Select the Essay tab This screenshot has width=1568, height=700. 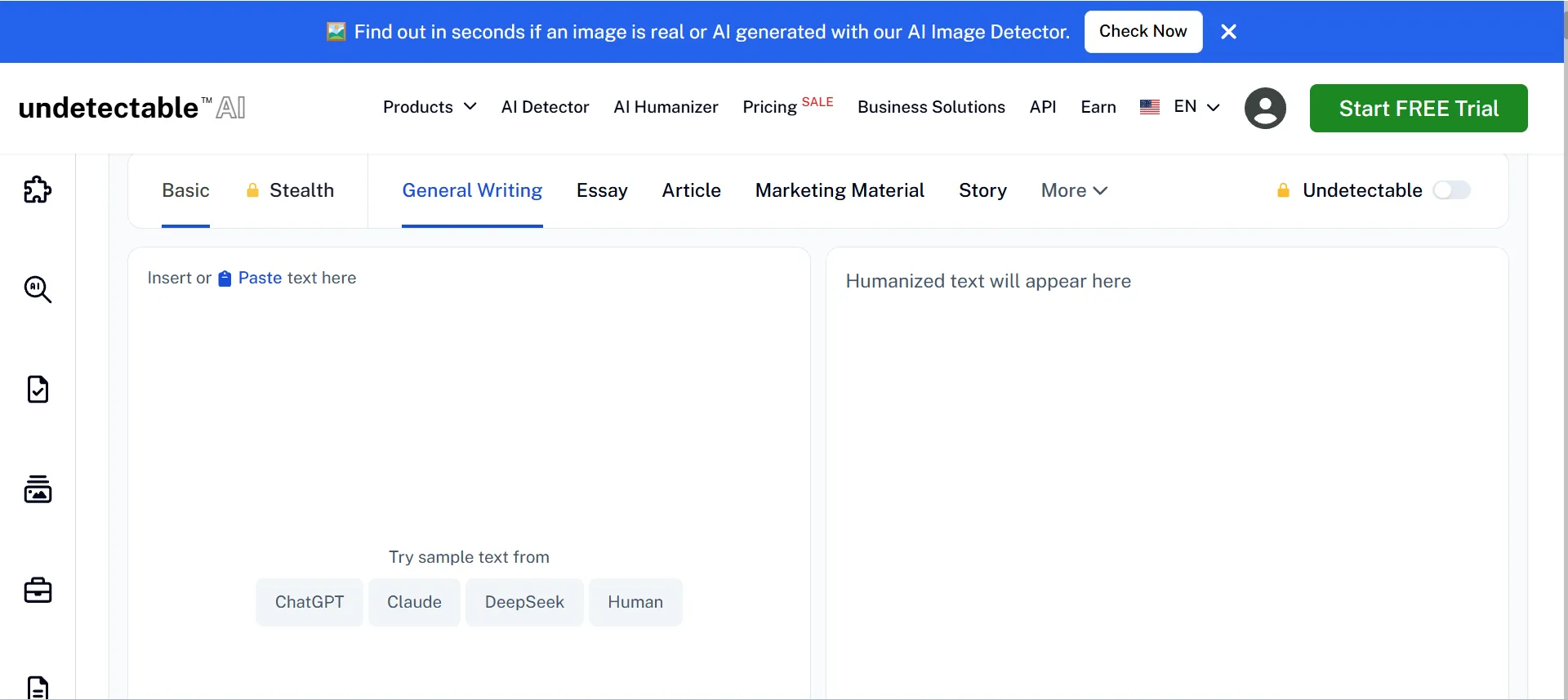(x=602, y=190)
